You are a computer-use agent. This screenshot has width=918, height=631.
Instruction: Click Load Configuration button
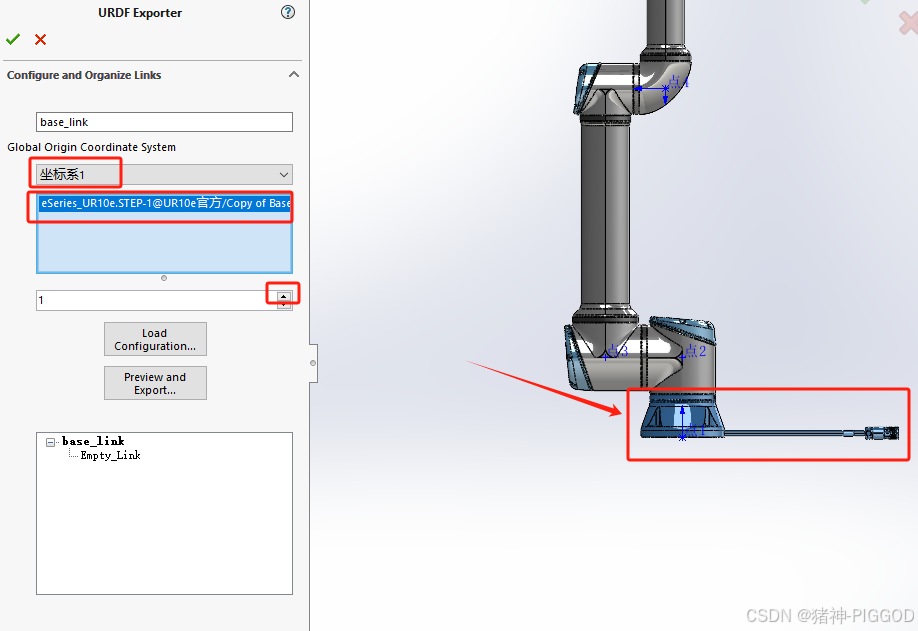pyautogui.click(x=155, y=339)
